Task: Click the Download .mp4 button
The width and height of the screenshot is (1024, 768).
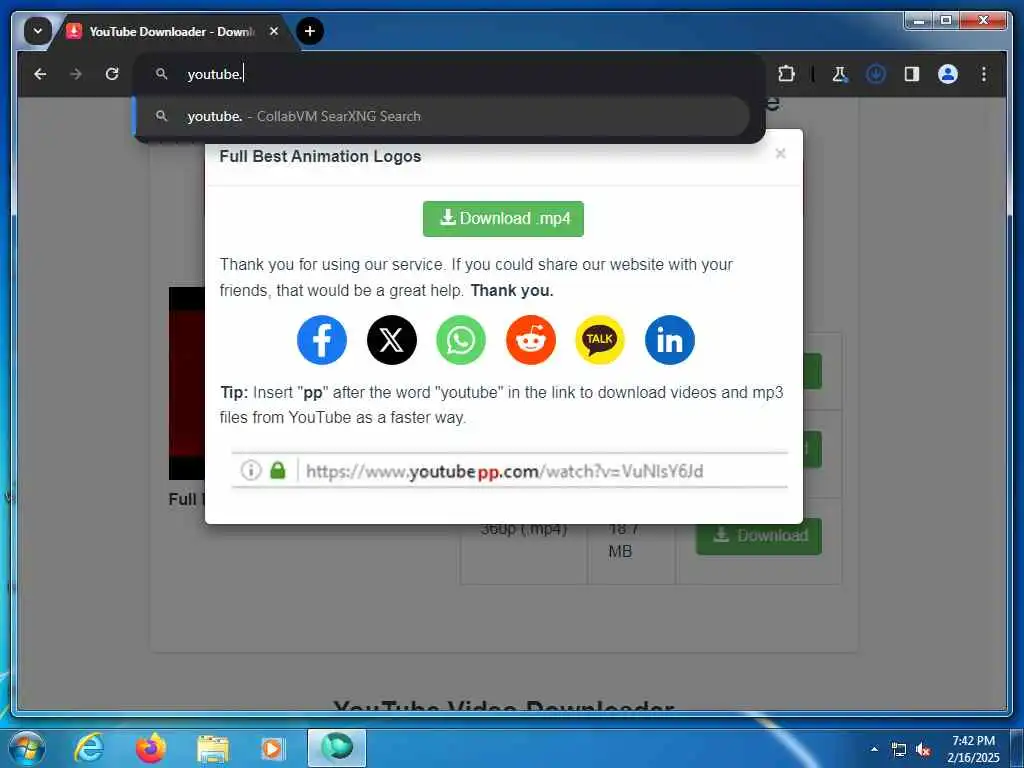Action: tap(503, 219)
